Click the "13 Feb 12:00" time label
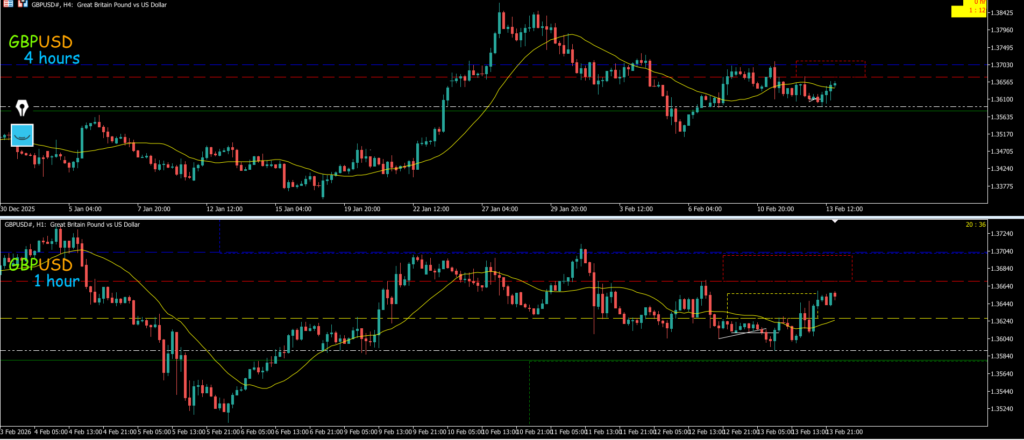The width and height of the screenshot is (1024, 440). tap(845, 209)
